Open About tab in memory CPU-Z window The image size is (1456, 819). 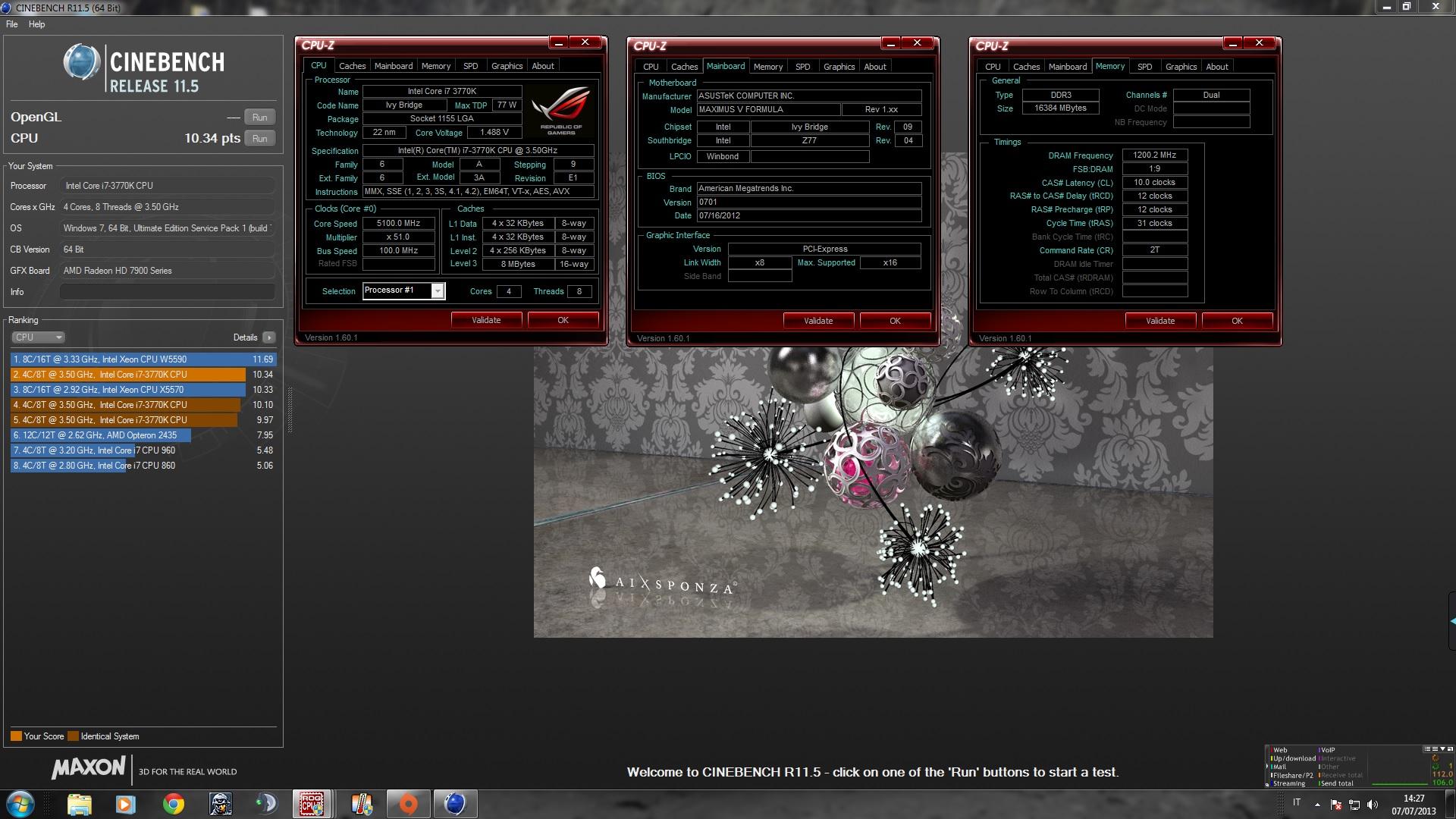[x=1217, y=67]
